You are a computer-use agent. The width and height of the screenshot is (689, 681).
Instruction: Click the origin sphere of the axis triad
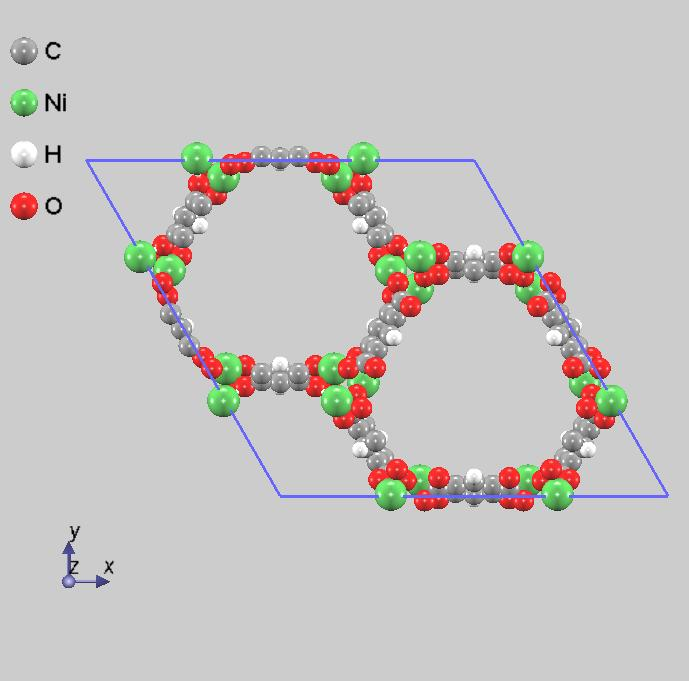[69, 581]
